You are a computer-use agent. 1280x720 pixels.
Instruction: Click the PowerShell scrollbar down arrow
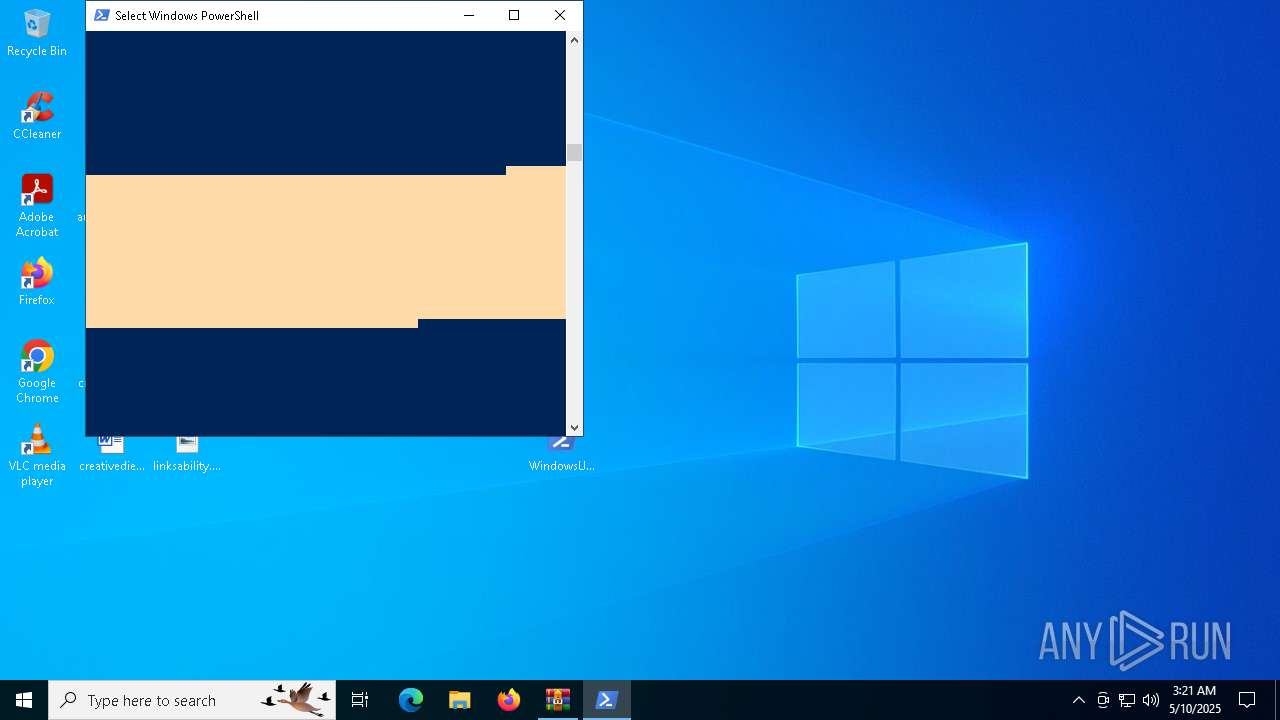pyautogui.click(x=574, y=427)
